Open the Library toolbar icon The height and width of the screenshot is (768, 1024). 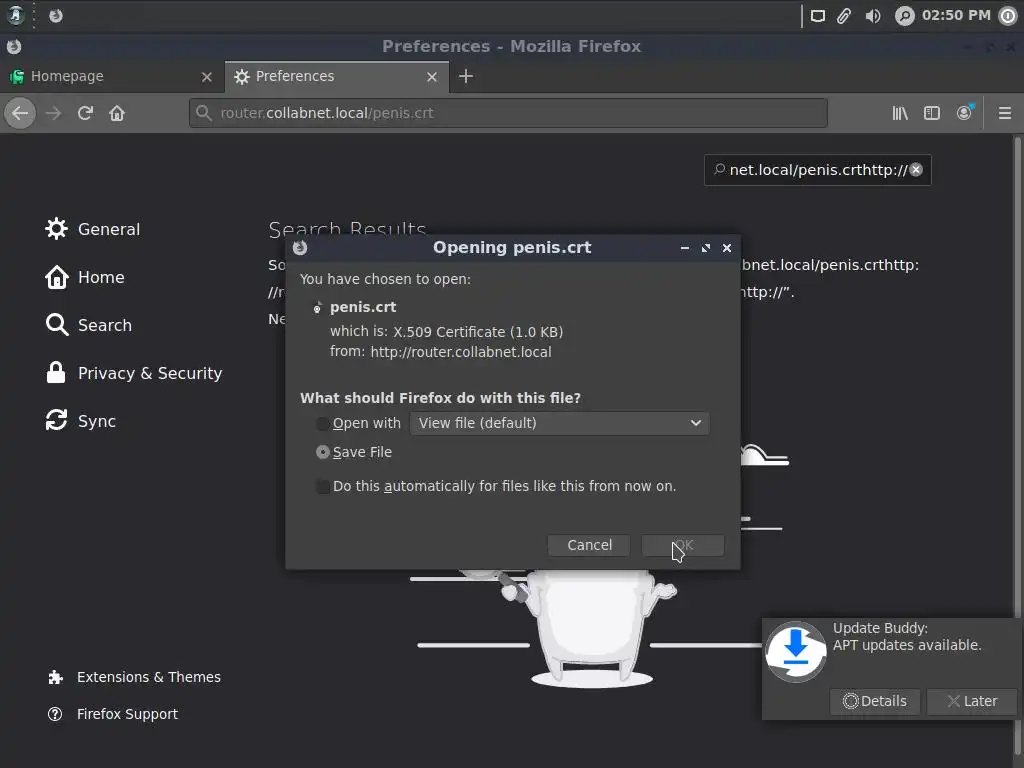click(900, 113)
